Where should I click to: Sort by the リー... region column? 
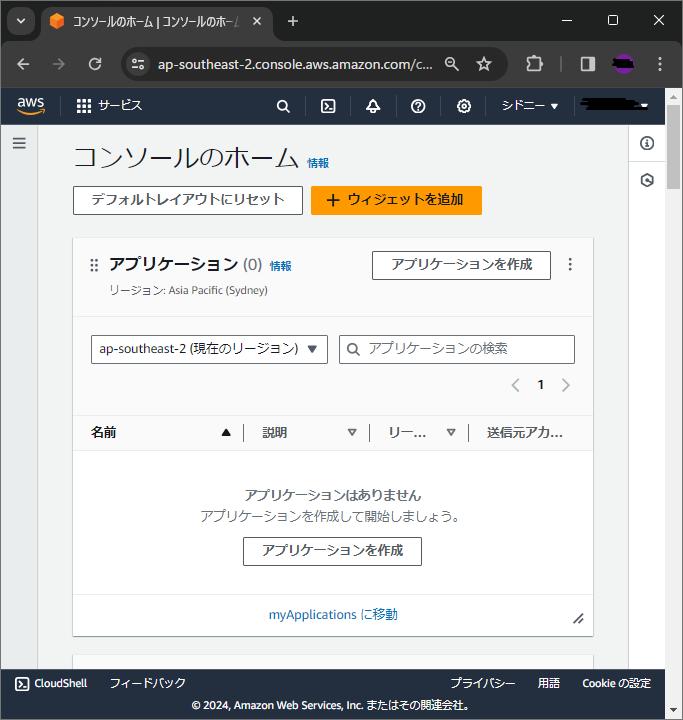[422, 433]
